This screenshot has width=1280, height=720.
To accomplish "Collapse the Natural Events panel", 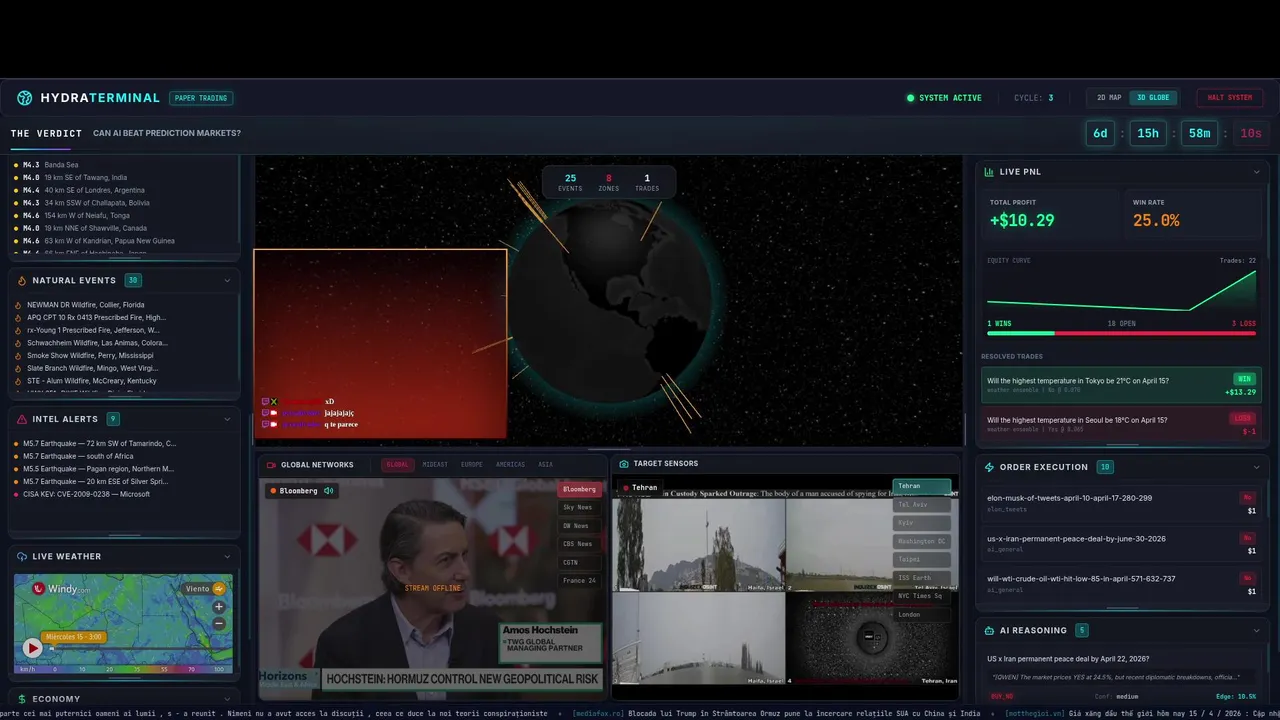I will (x=227, y=281).
